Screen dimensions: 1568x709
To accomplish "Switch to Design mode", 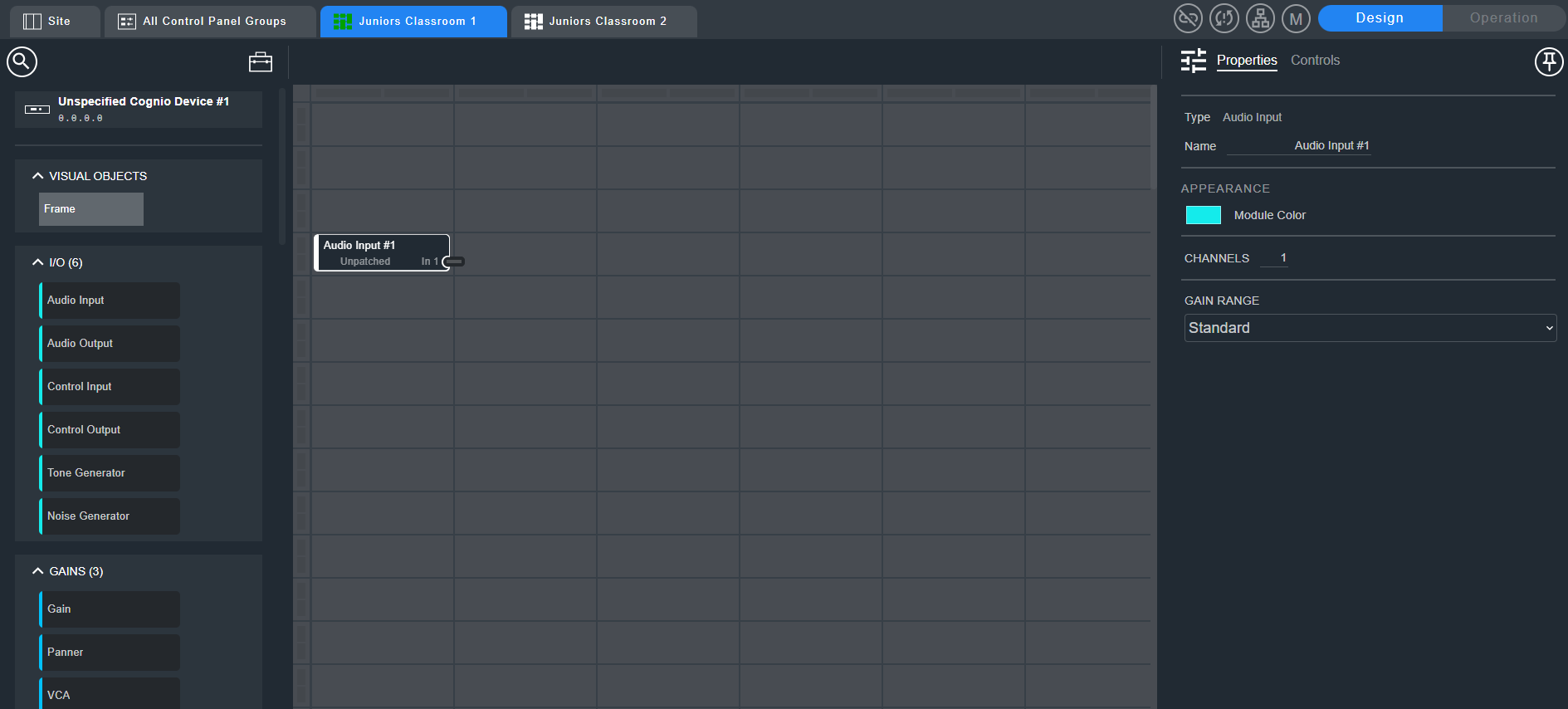I will tap(1380, 18).
